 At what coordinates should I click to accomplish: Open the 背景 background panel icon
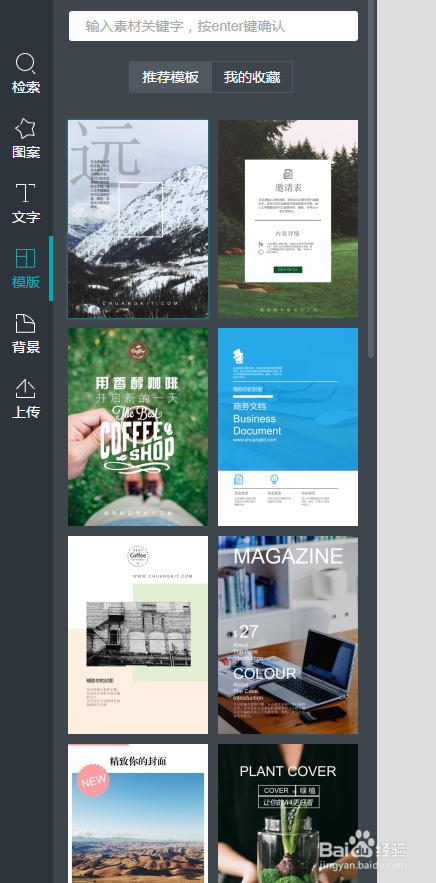tap(25, 323)
